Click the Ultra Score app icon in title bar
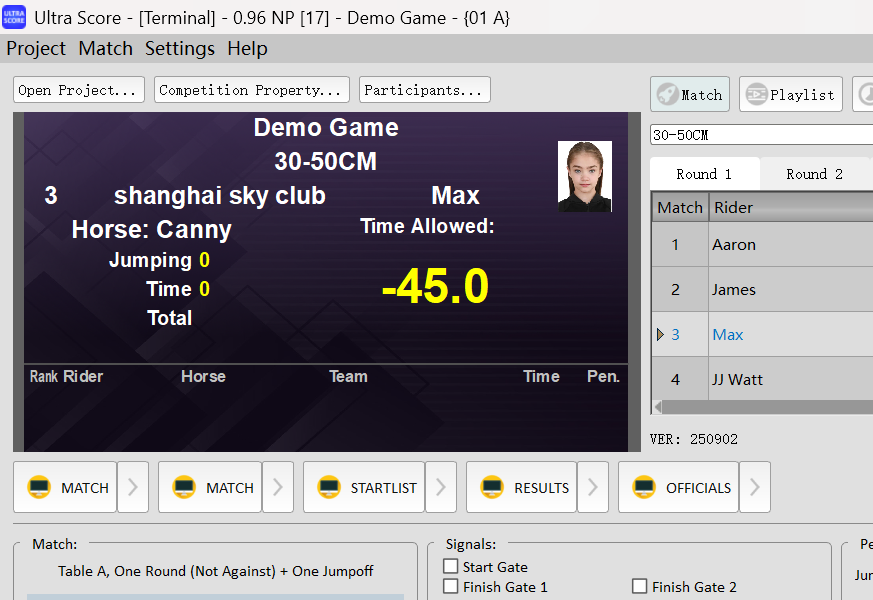This screenshot has width=873, height=600. coord(14,17)
